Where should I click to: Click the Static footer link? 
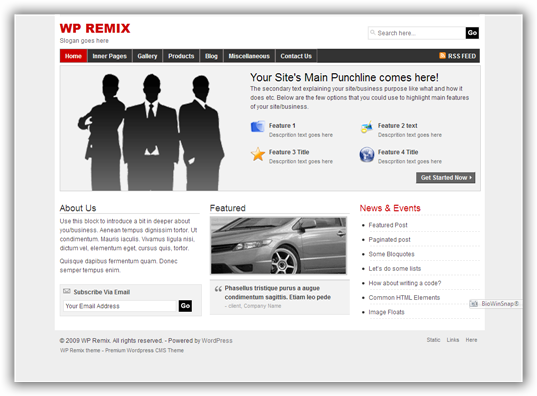click(x=433, y=340)
